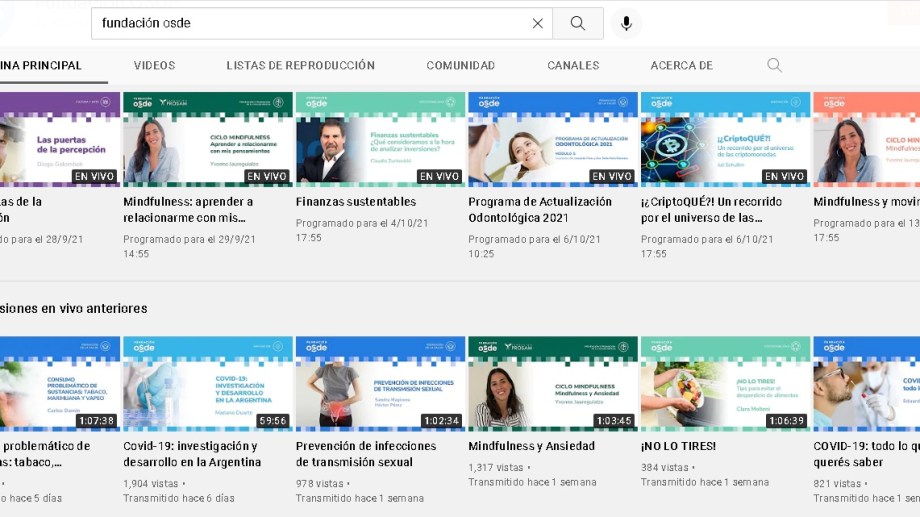Open the Listas de reproducción tab
Image resolution: width=920 pixels, height=517 pixels.
click(x=300, y=66)
